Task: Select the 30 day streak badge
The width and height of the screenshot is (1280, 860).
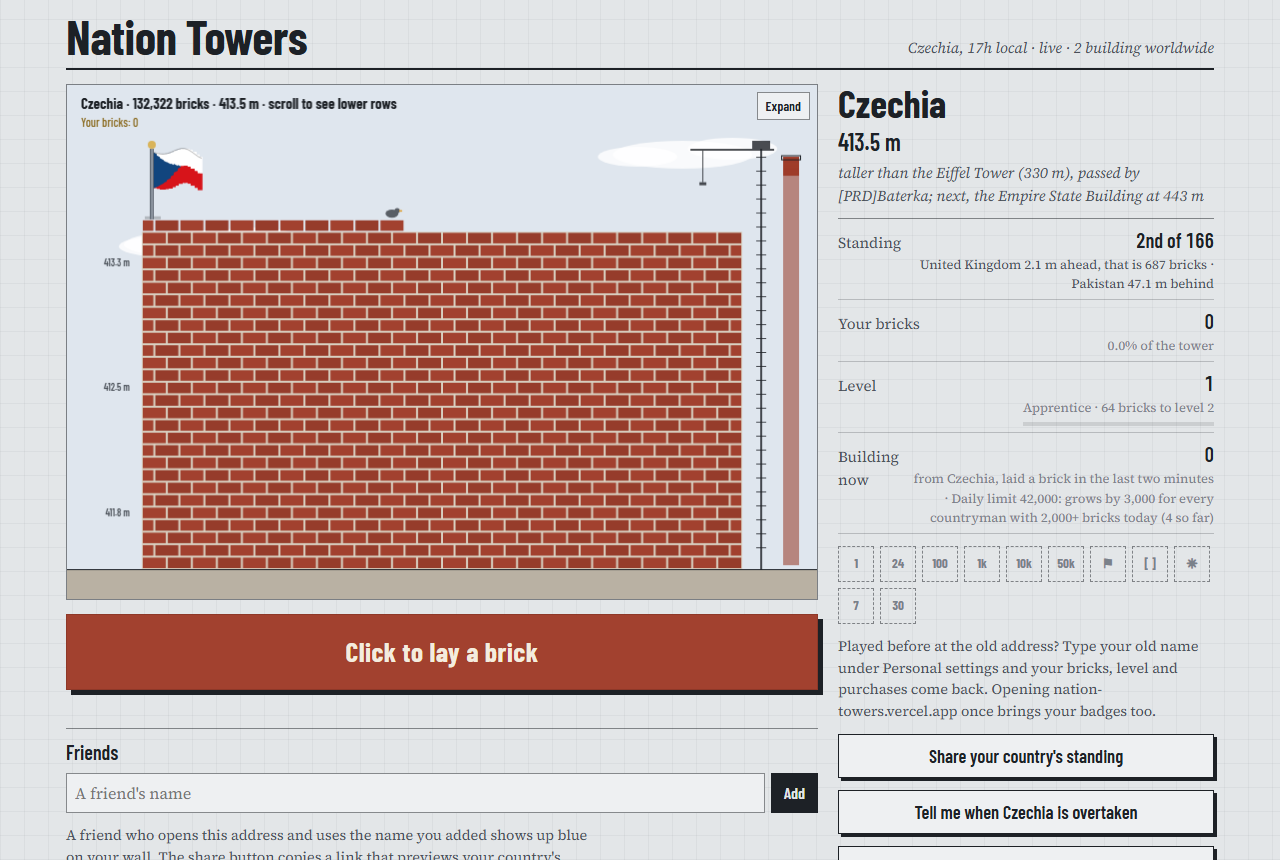Action: [898, 606]
